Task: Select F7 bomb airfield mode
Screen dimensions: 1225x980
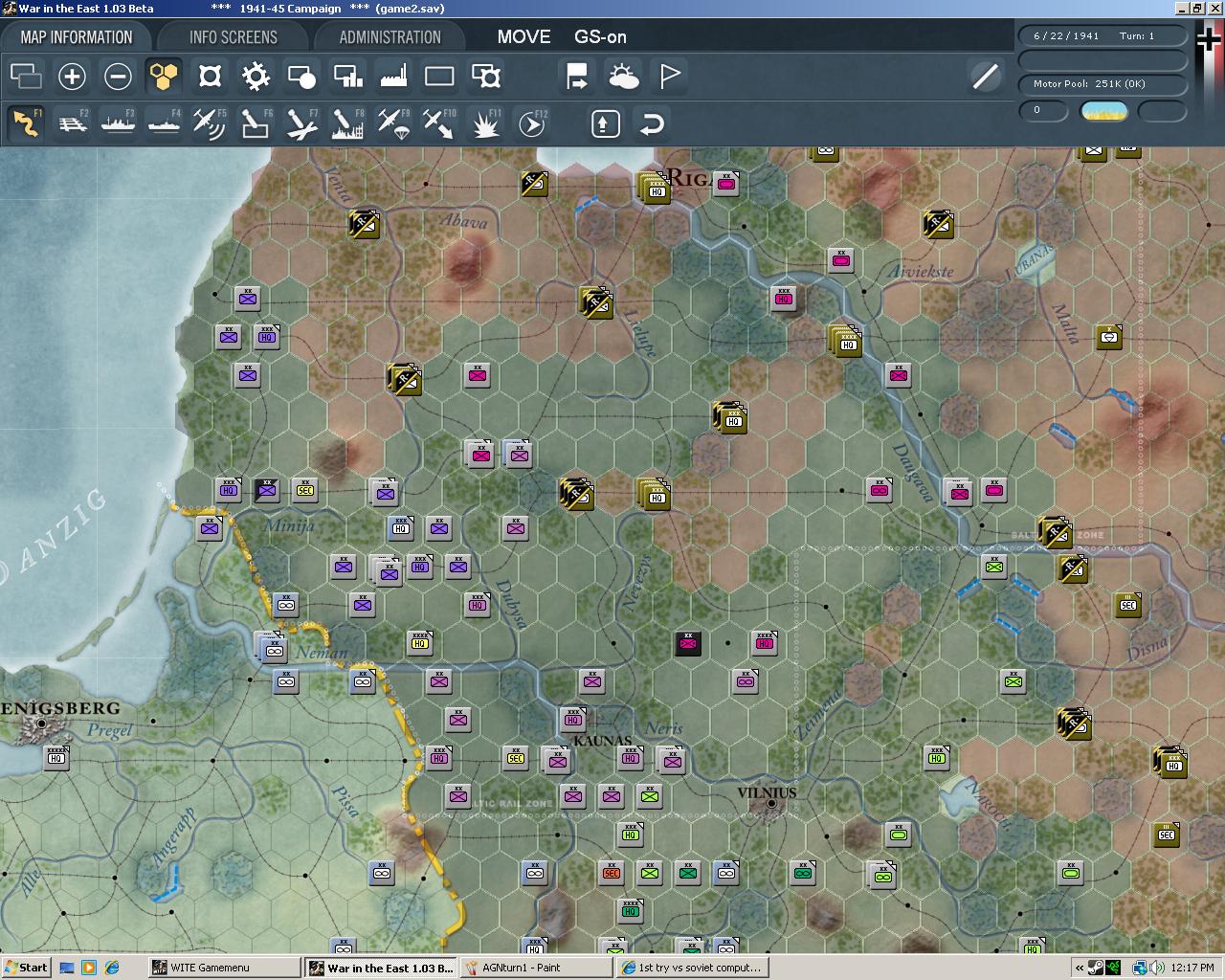Action: [x=301, y=123]
